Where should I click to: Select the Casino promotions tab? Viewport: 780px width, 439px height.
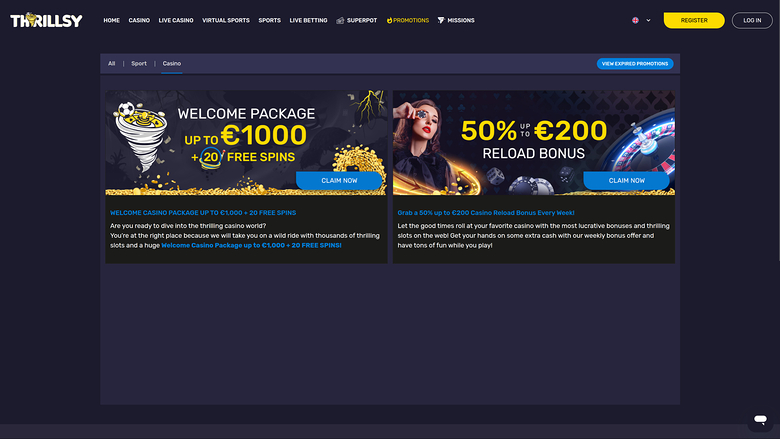tap(172, 64)
